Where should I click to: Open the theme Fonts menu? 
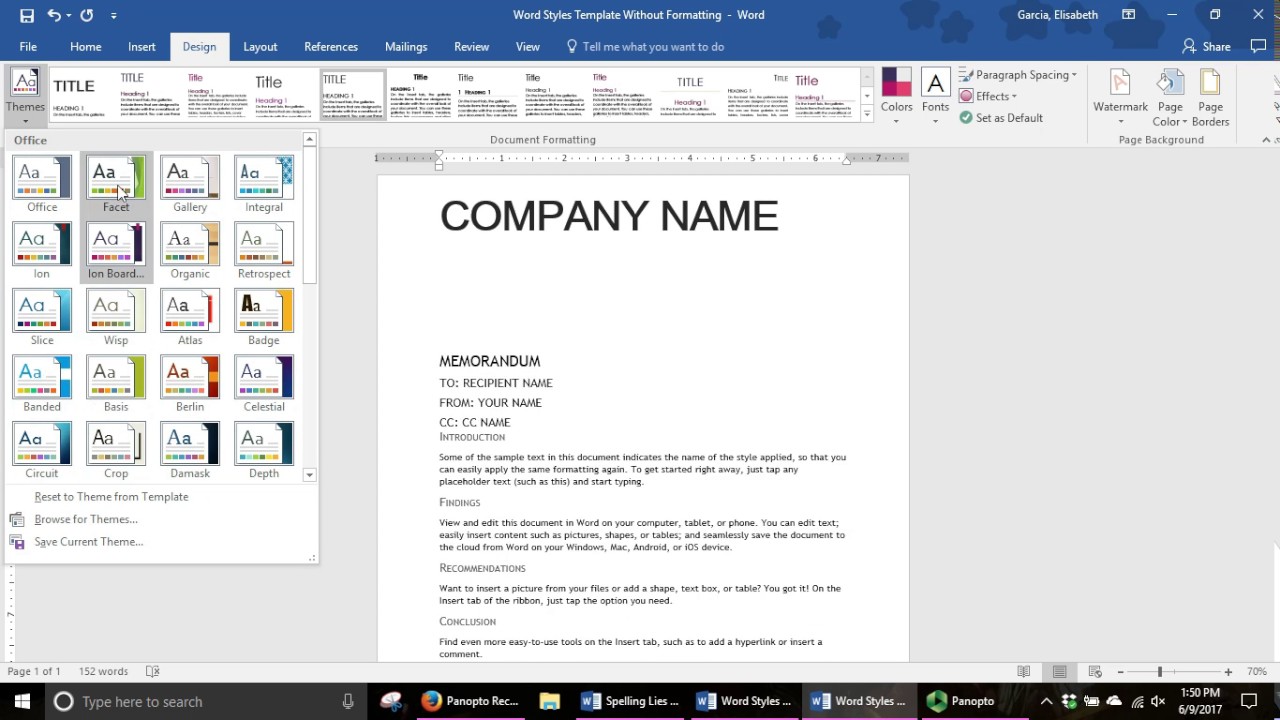[x=935, y=95]
